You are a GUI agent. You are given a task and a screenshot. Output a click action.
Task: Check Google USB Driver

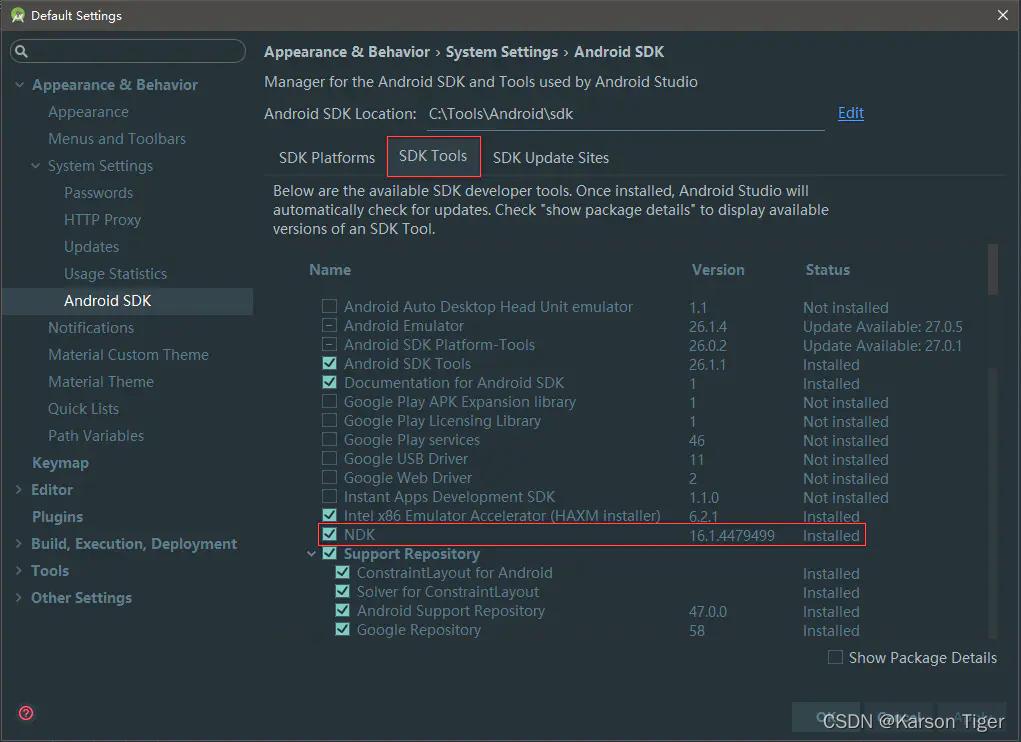[x=329, y=458]
